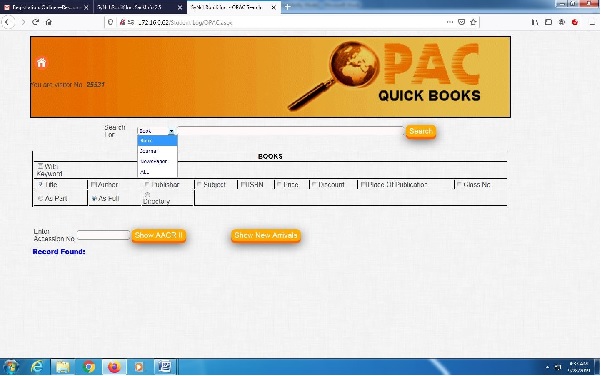Go to the OPAC home icon
Viewport: 601px width, 376px height.
coord(41,62)
